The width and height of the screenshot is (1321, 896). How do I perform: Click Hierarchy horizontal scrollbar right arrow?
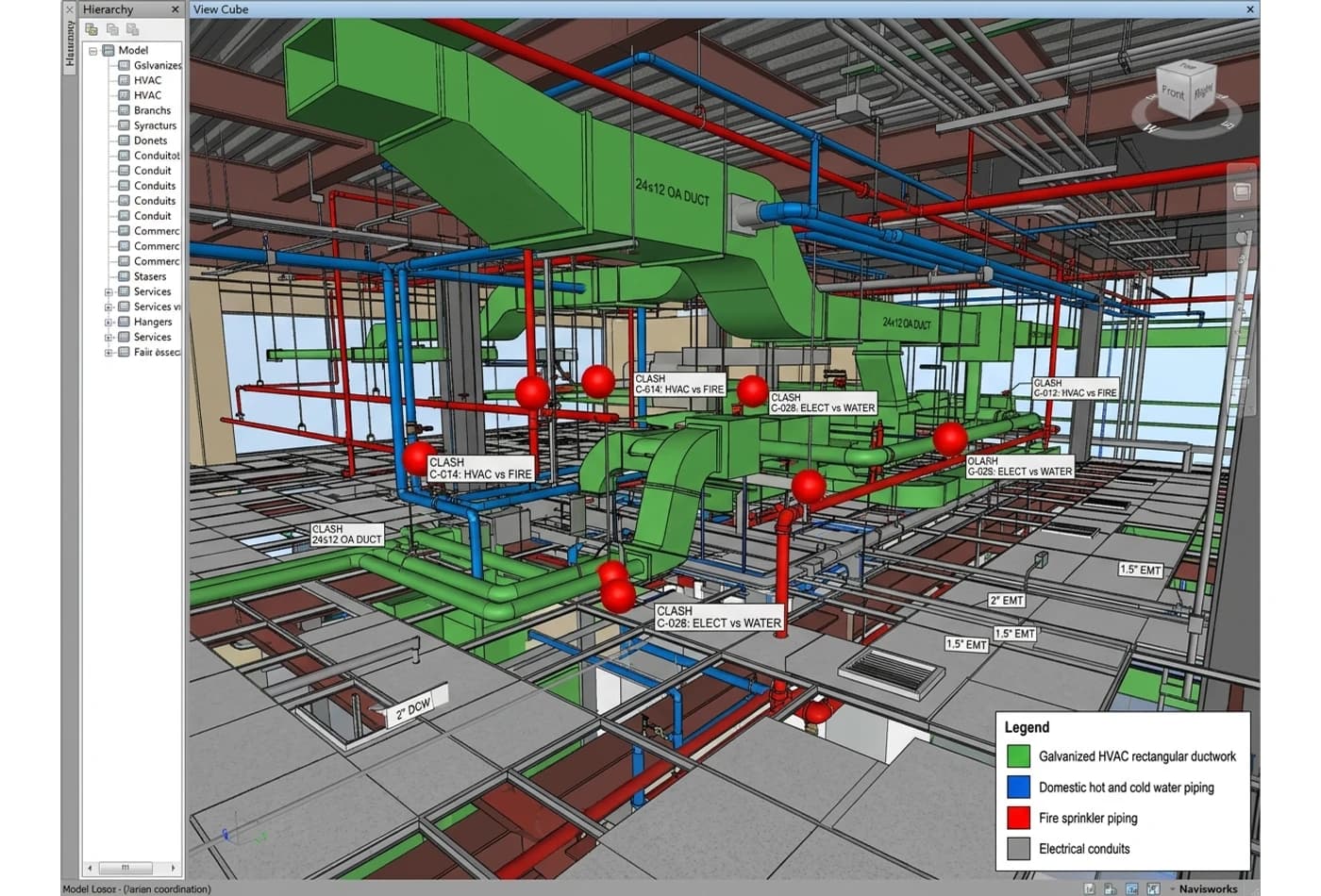coord(173,868)
